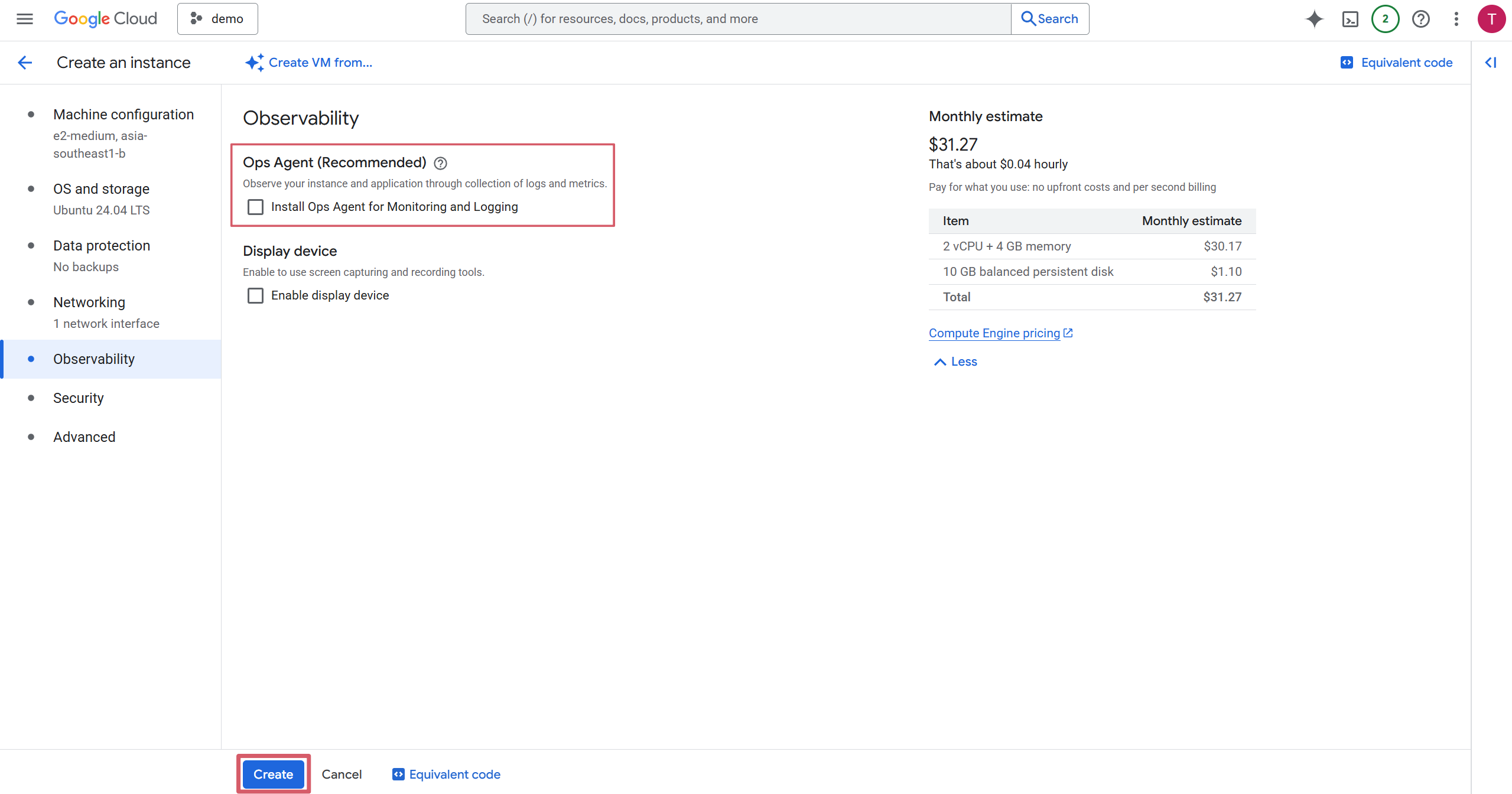This screenshot has width=1512, height=794.
Task: Click the Ops Agent help tooltip icon
Action: coord(440,163)
